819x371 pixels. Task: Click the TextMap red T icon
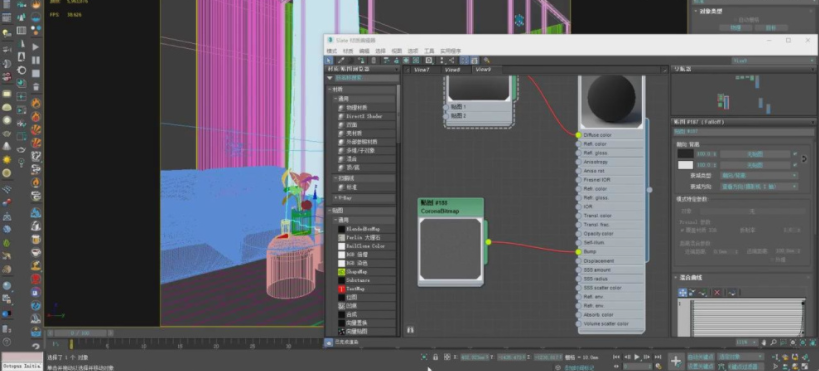pyautogui.click(x=342, y=288)
